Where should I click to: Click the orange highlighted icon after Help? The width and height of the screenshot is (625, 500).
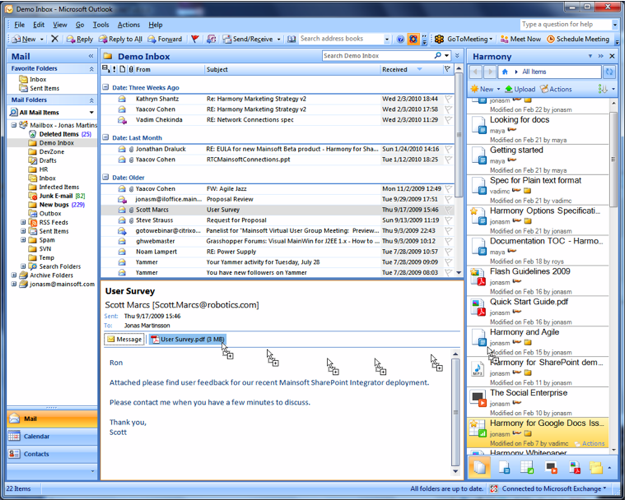[x=413, y=39]
